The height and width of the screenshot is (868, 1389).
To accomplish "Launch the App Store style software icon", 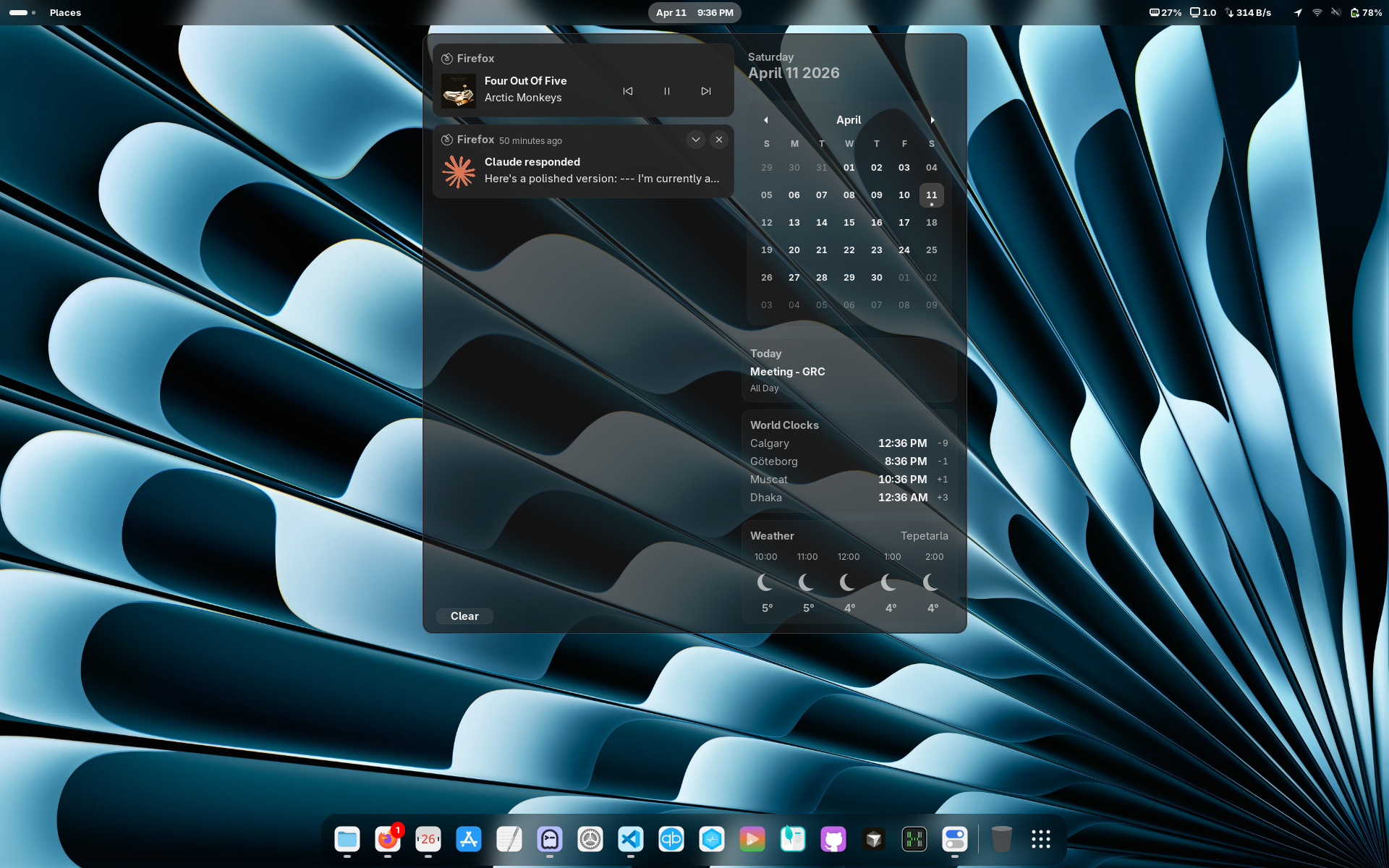I will [x=469, y=839].
